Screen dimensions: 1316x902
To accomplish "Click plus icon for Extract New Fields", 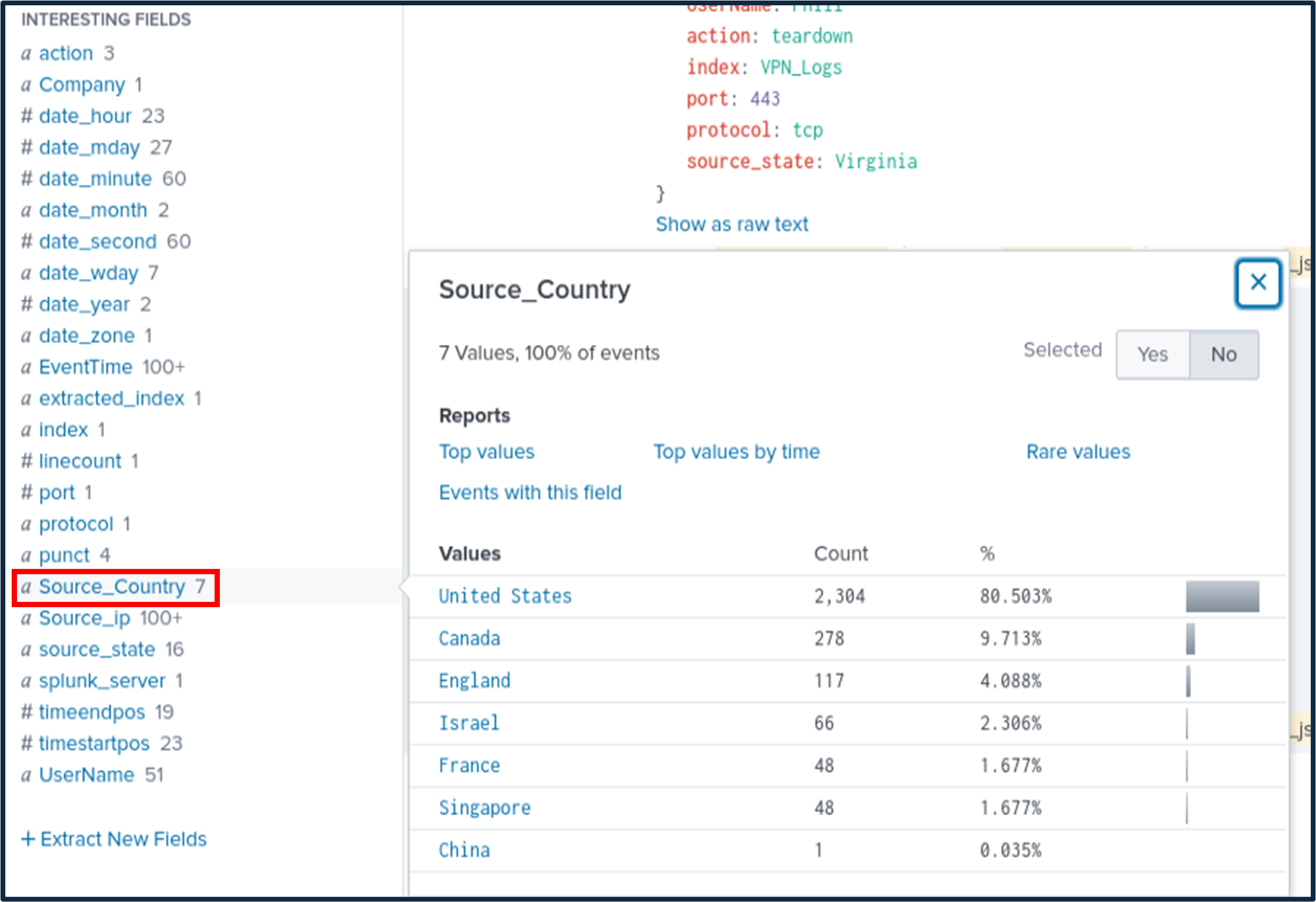I will [x=28, y=839].
